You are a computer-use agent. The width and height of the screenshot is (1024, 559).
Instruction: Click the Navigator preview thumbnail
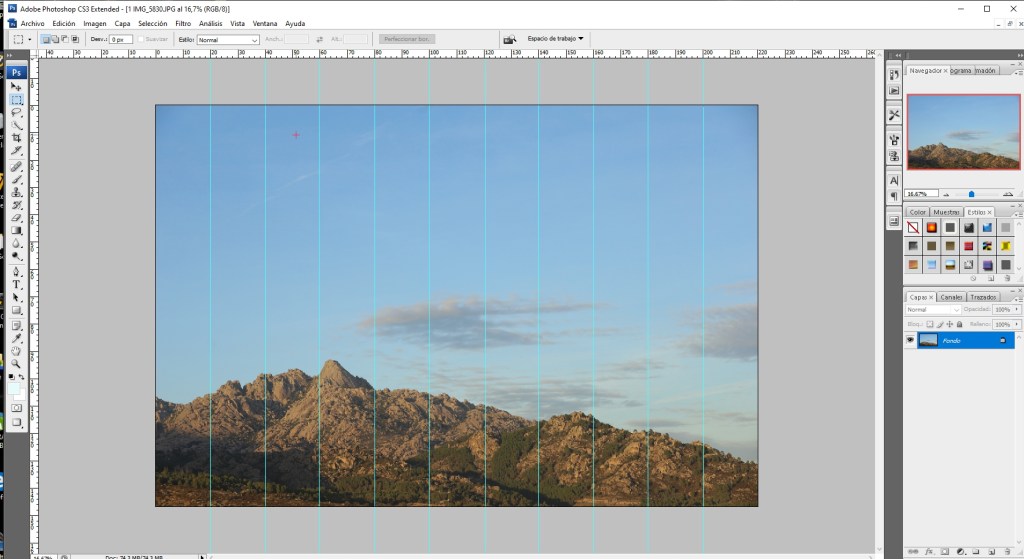click(x=963, y=131)
